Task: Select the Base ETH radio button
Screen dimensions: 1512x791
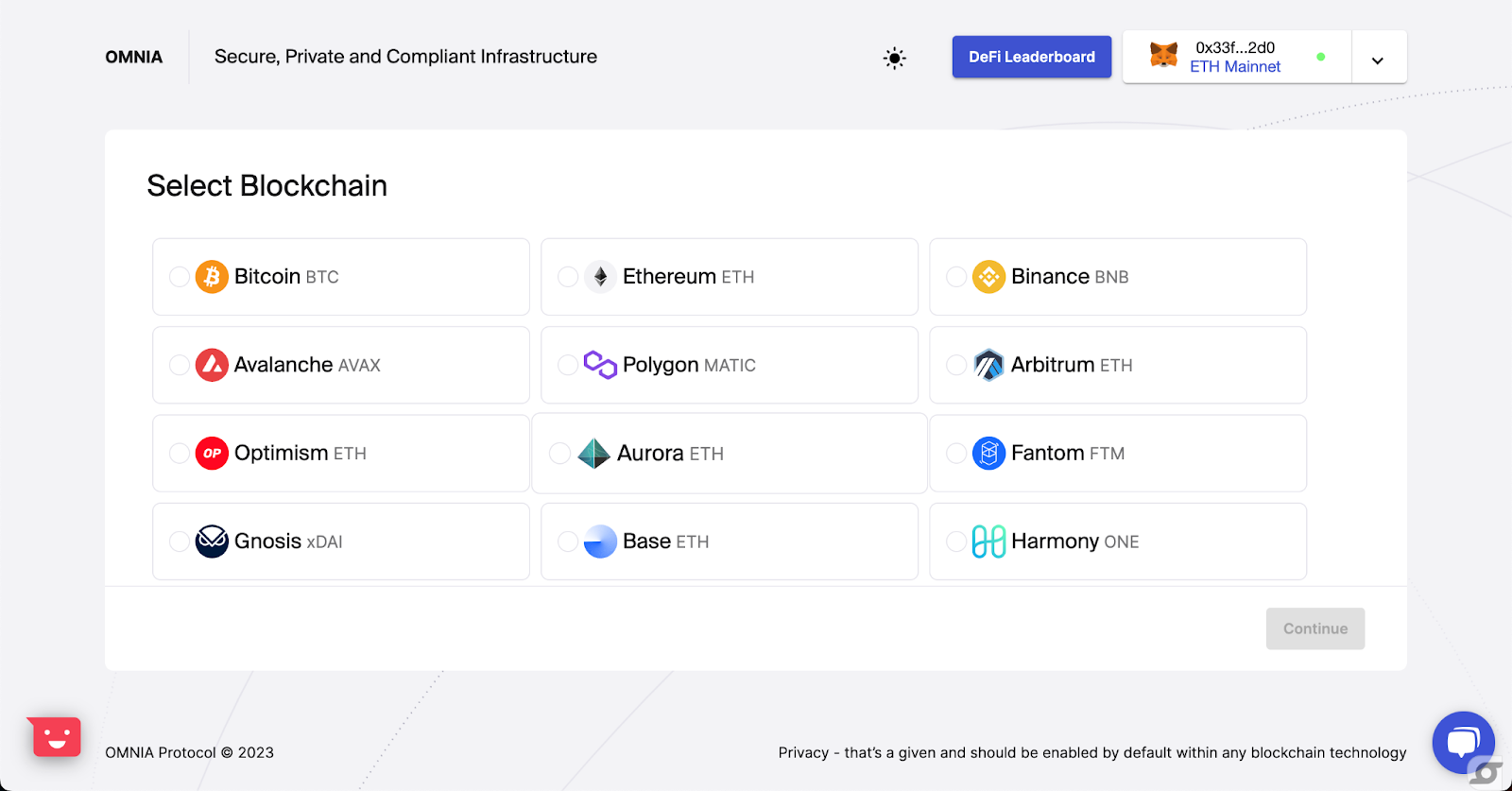Action: click(x=568, y=542)
